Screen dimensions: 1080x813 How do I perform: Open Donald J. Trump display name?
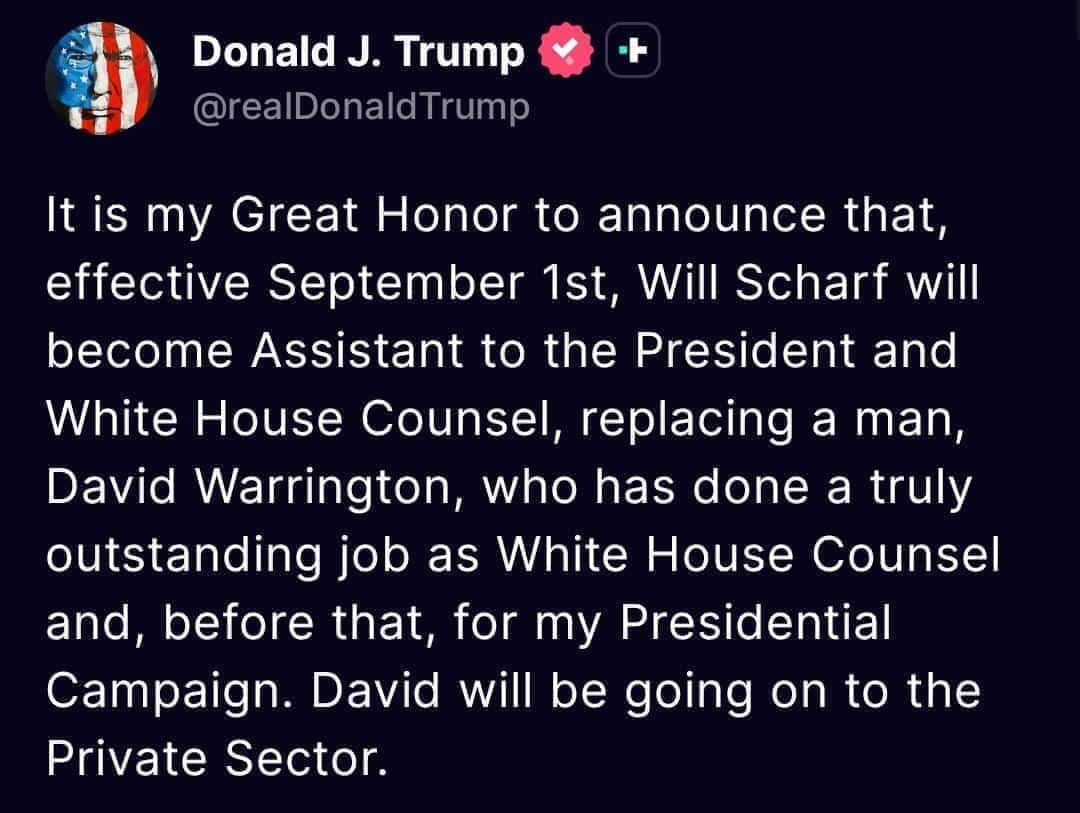point(358,52)
